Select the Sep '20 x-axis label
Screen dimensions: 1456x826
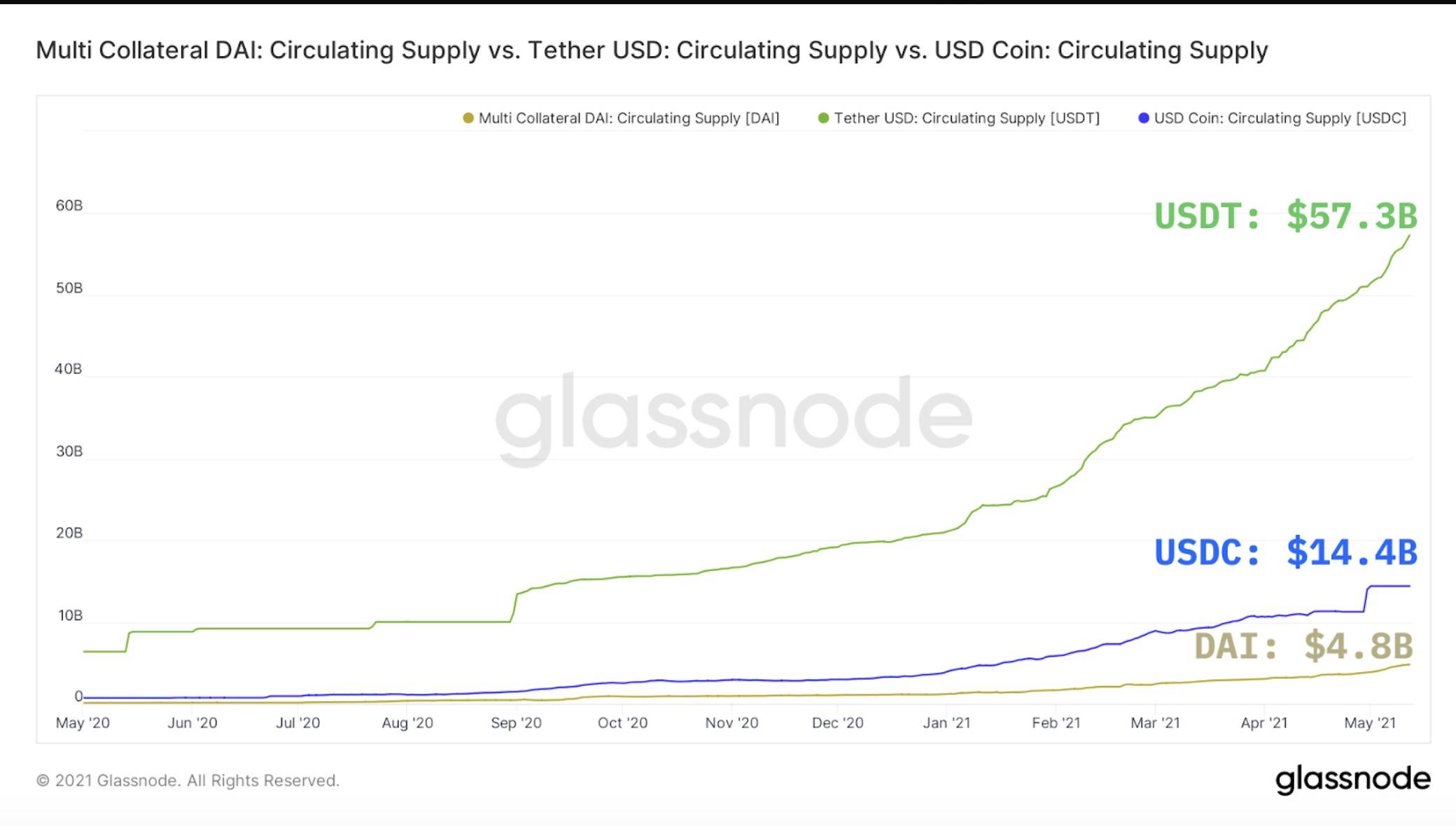516,723
